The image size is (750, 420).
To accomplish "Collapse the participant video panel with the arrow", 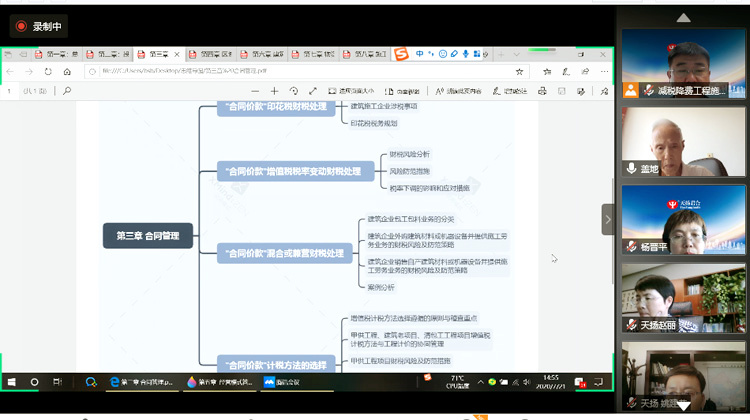I will 607,219.
